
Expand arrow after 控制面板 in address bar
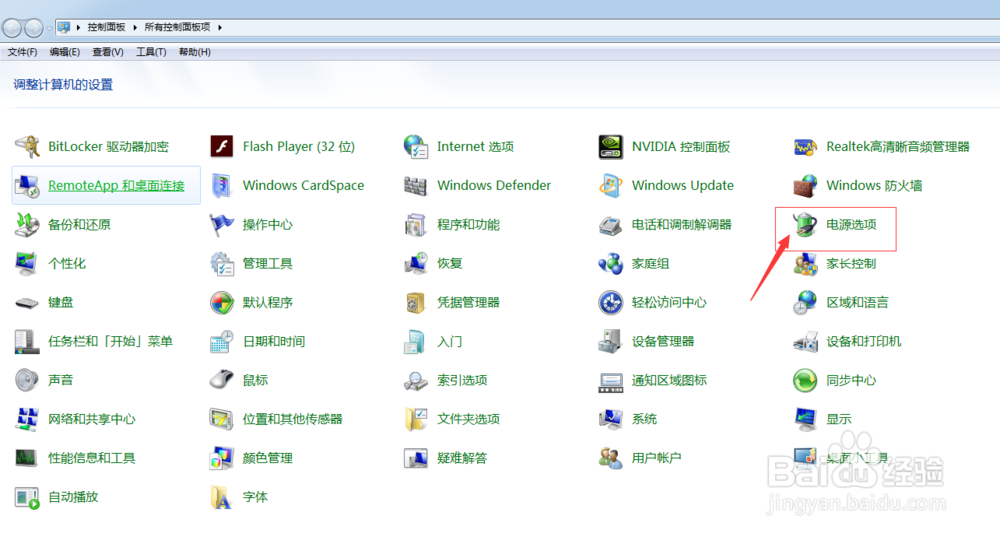click(135, 27)
